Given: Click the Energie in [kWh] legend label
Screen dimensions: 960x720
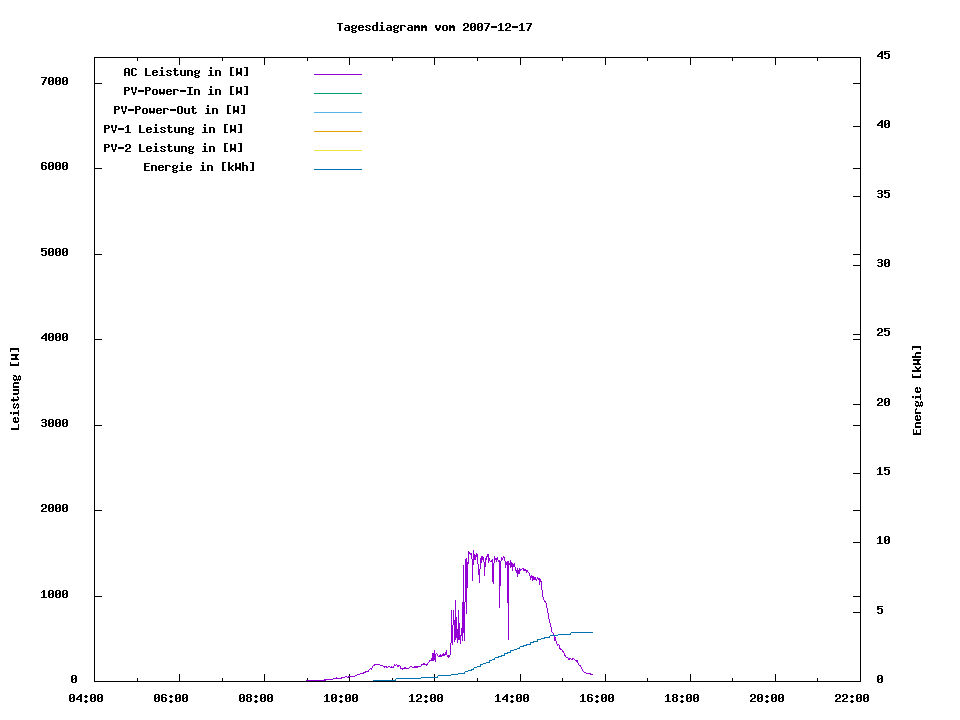Looking at the screenshot, I should 199,167.
